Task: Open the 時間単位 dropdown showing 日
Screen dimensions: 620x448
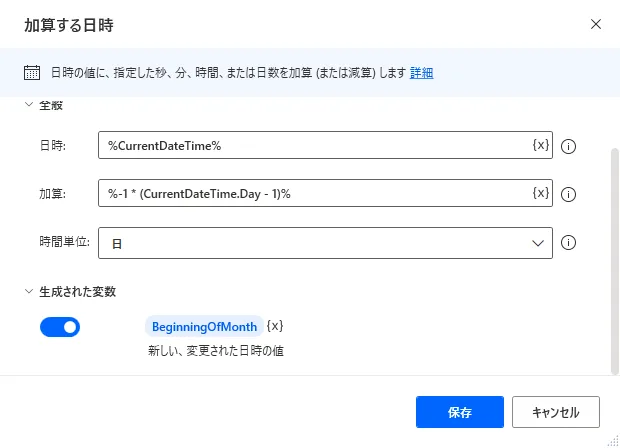Action: point(325,242)
